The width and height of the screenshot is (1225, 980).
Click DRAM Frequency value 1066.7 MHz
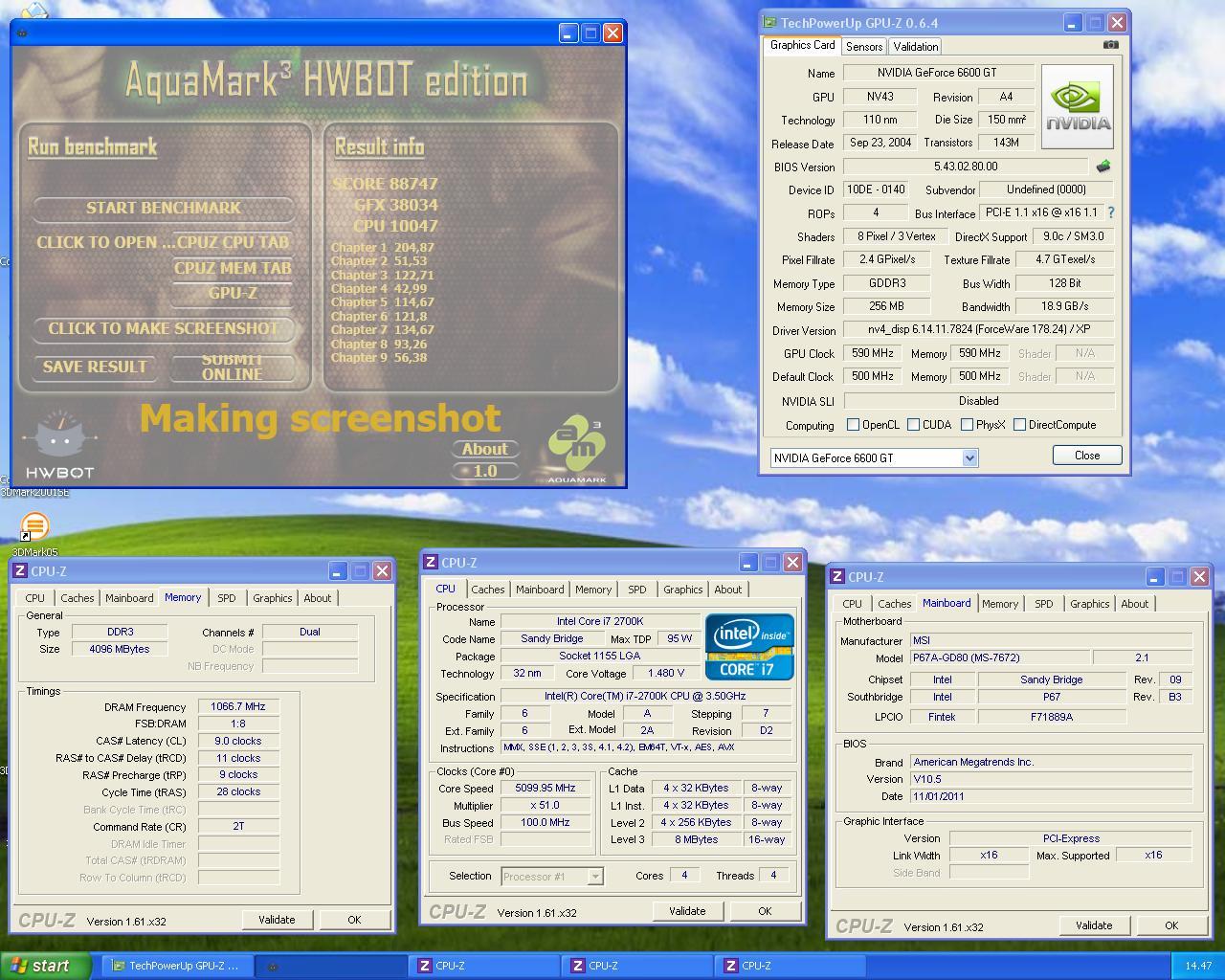pyautogui.click(x=238, y=706)
